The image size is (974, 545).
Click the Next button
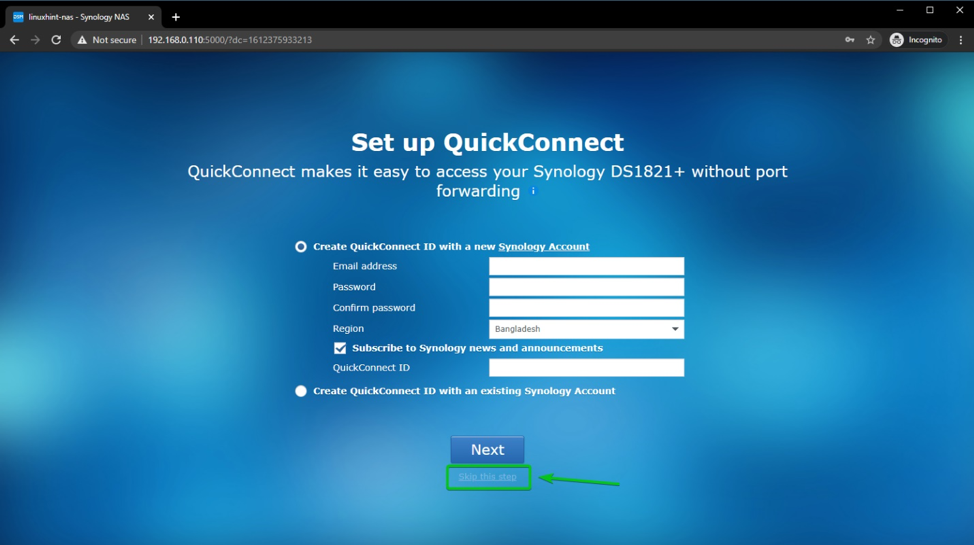pyautogui.click(x=488, y=449)
